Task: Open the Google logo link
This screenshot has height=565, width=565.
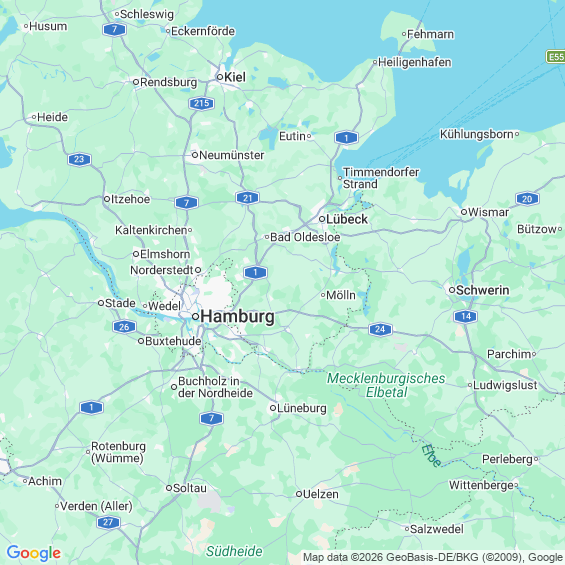Action: 34,553
